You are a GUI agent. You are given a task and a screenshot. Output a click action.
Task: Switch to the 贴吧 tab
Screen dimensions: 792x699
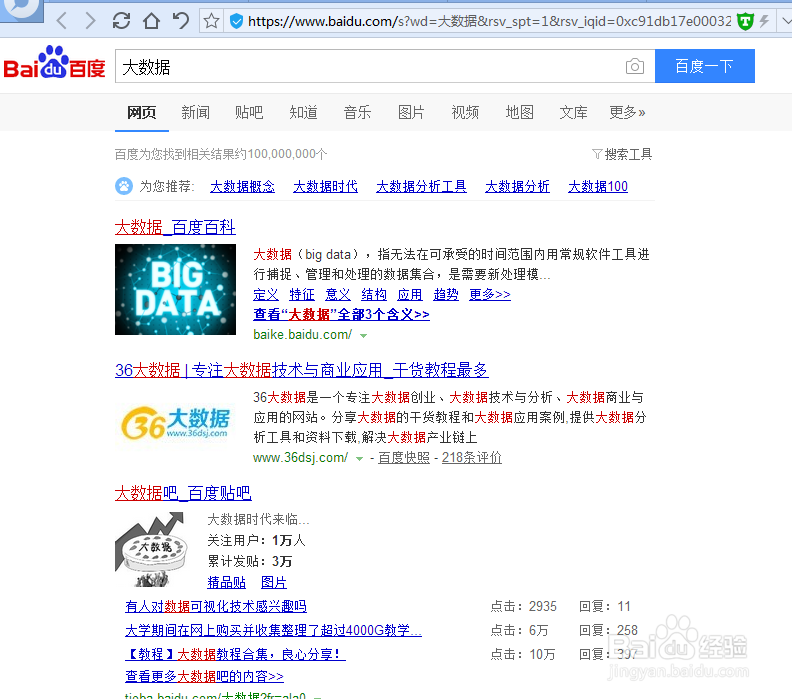click(x=249, y=112)
